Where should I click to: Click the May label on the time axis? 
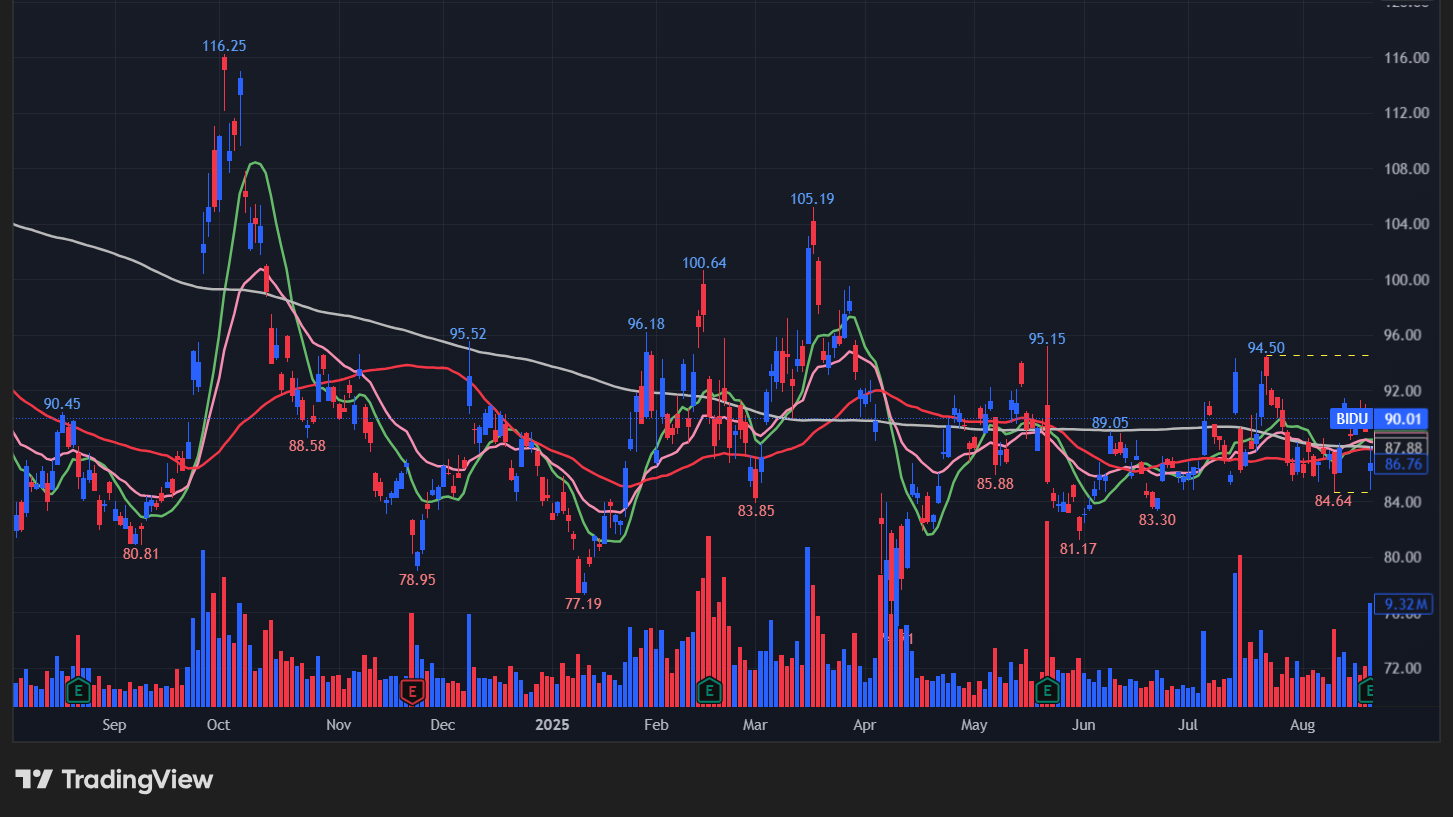click(974, 725)
